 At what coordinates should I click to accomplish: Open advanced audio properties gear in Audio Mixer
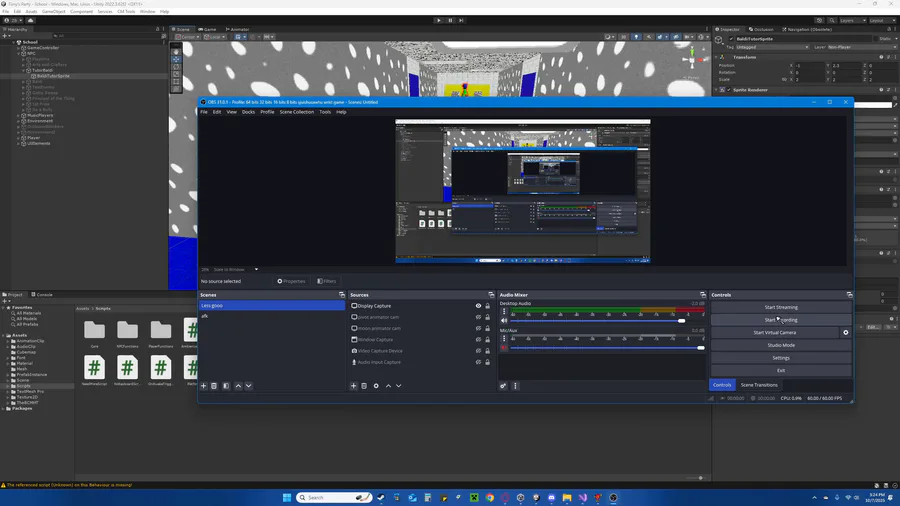click(503, 386)
